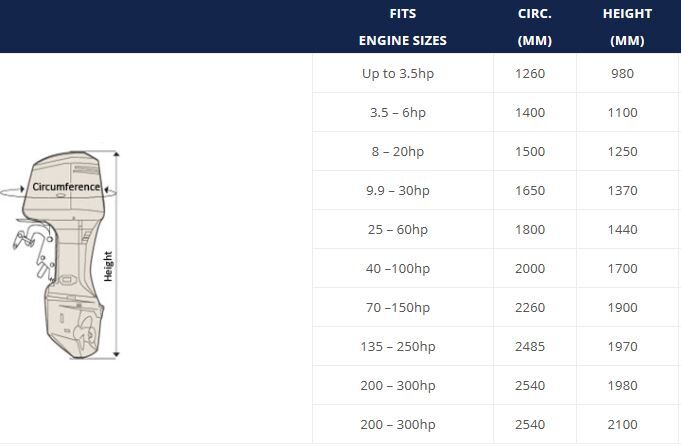Select the Height (MM) column header
Screen dimensions: 681x446
point(627,27)
